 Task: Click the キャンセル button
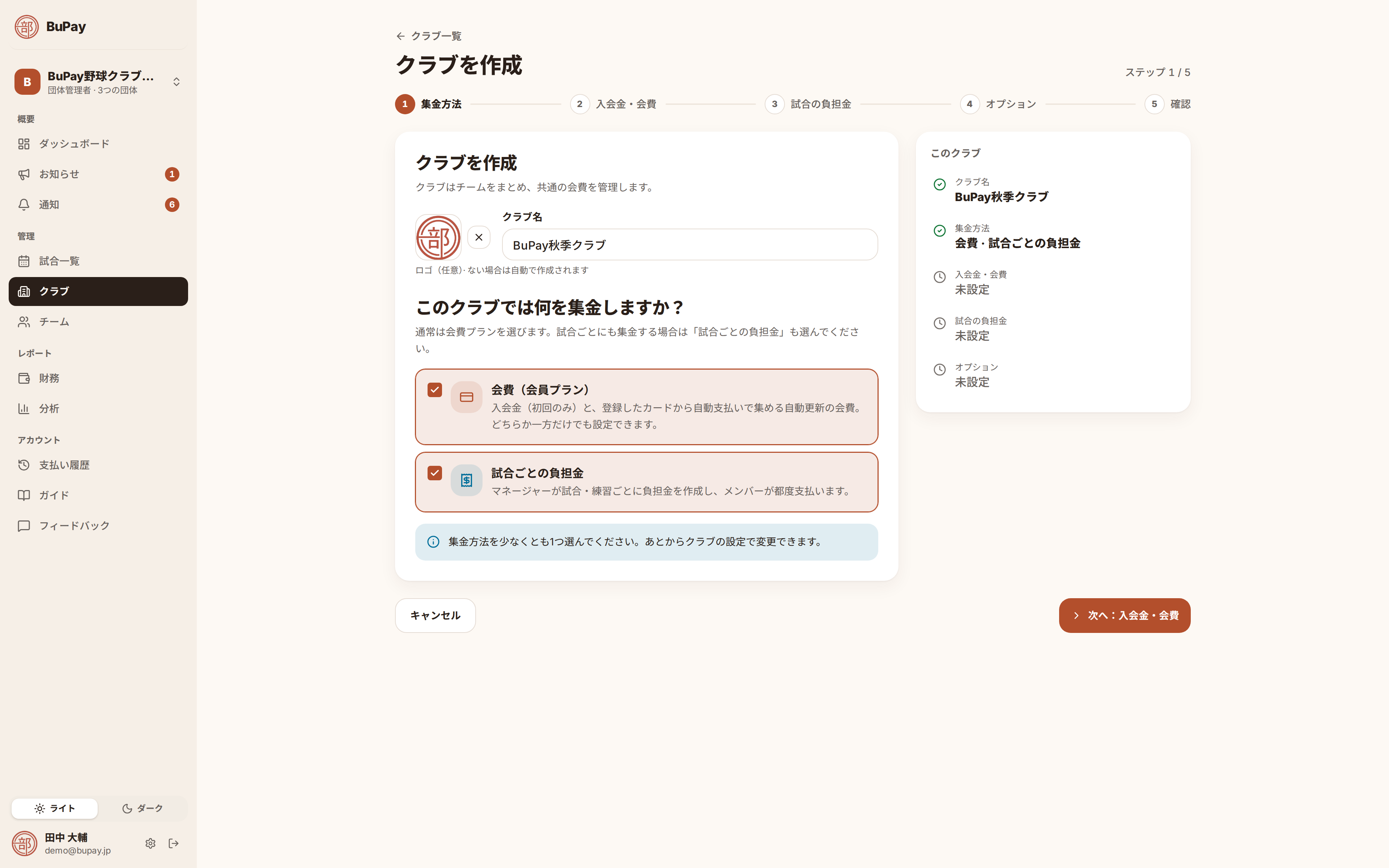(435, 616)
